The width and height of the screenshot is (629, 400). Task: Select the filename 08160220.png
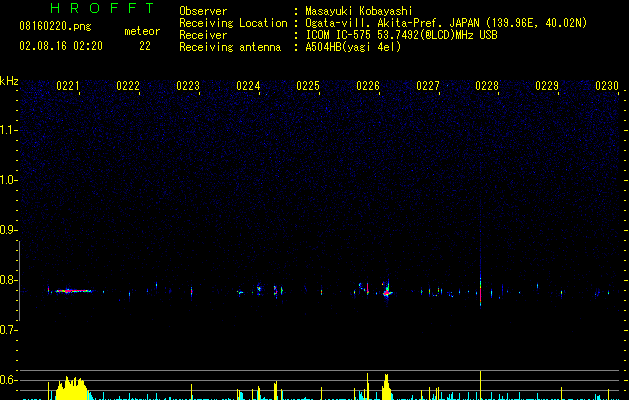(x=55, y=27)
